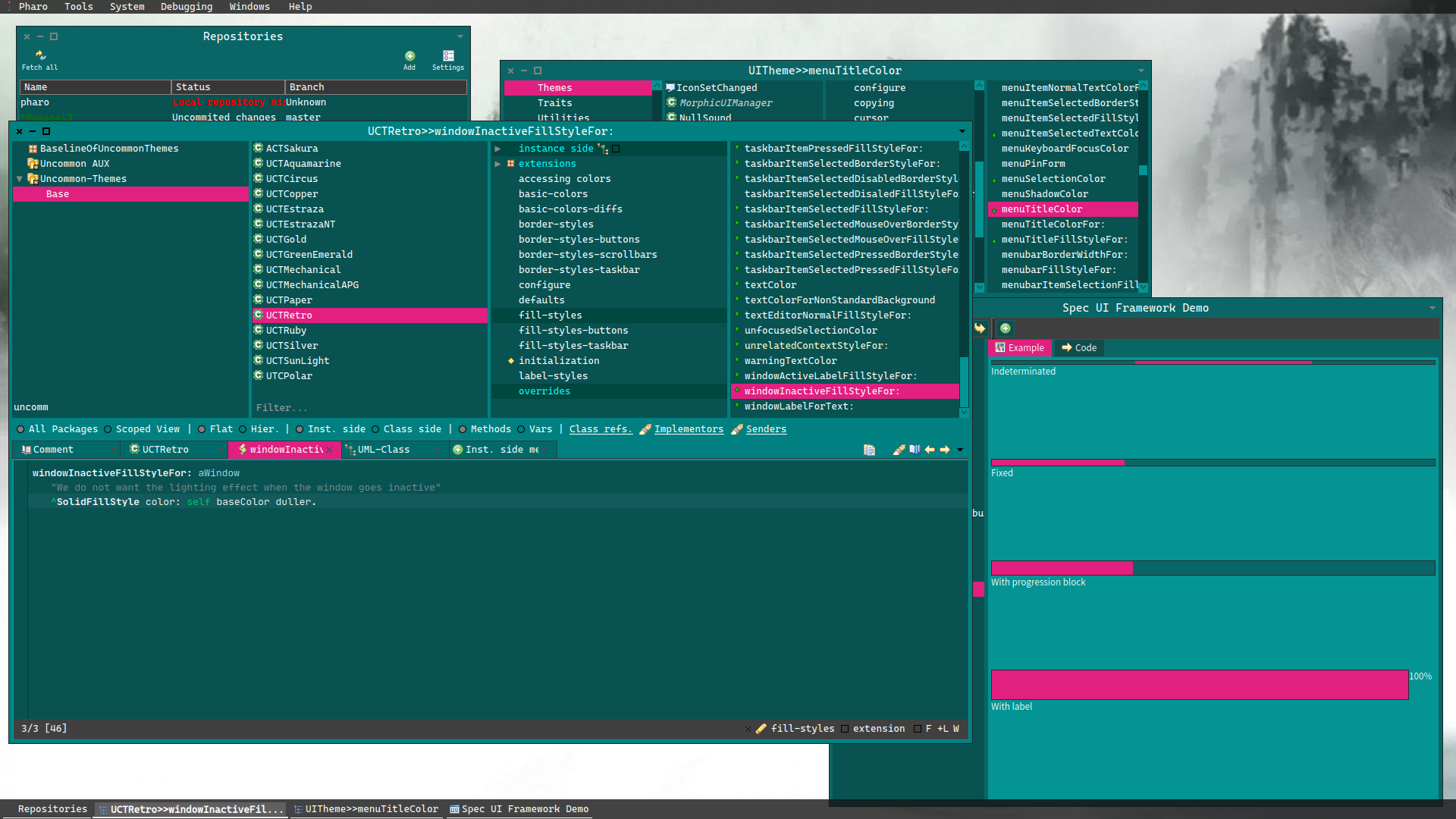
Task: Collapse the Uncommon-Themes package tree
Action: click(x=19, y=179)
